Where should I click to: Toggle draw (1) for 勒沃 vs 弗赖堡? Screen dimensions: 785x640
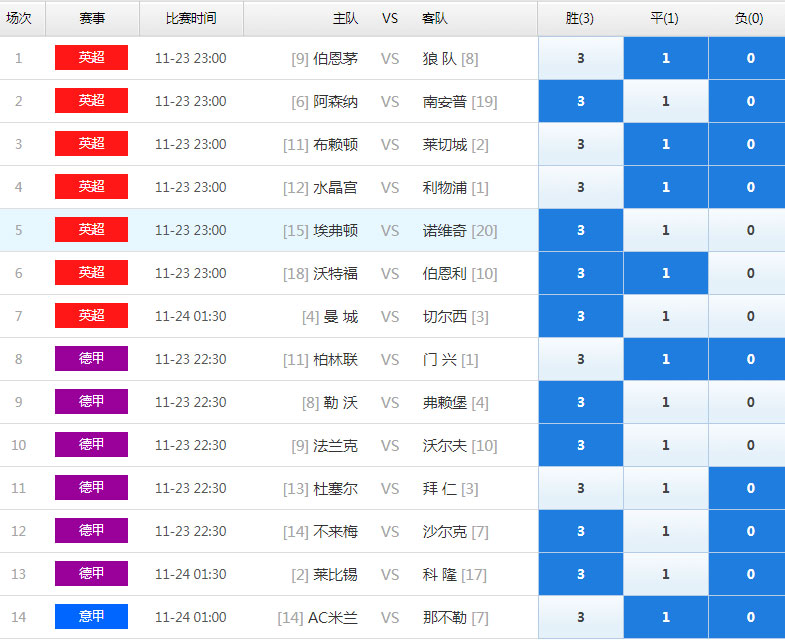(x=666, y=403)
